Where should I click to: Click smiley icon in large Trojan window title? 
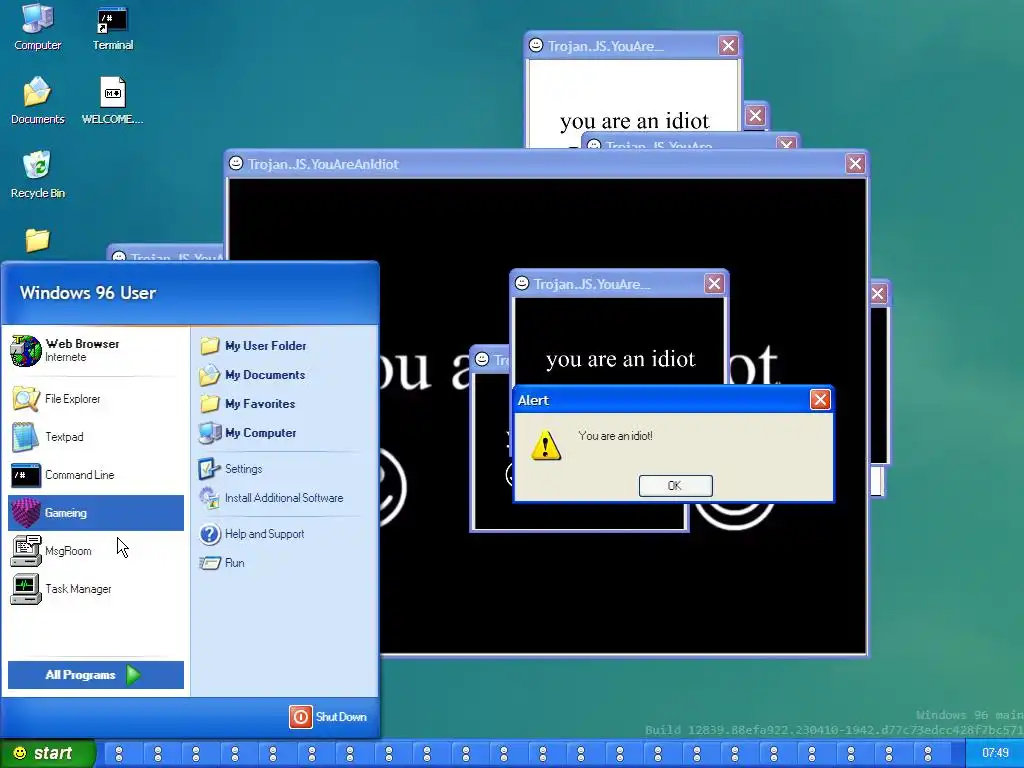point(236,163)
